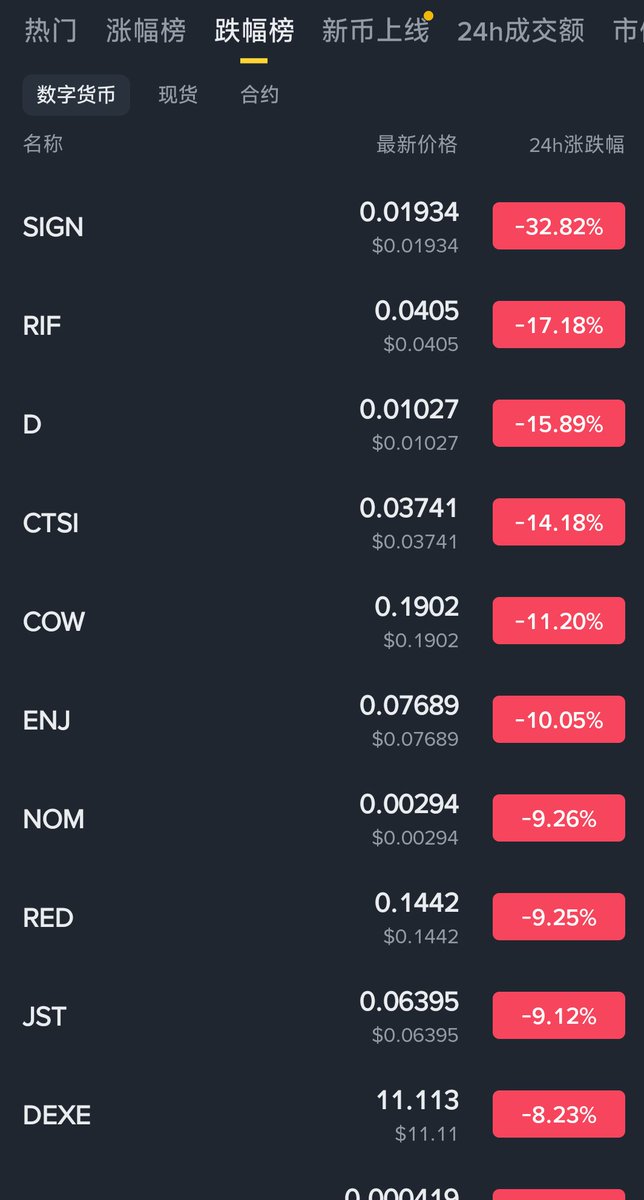
Task: Select the 跌幅榜 tab
Action: coord(254,30)
